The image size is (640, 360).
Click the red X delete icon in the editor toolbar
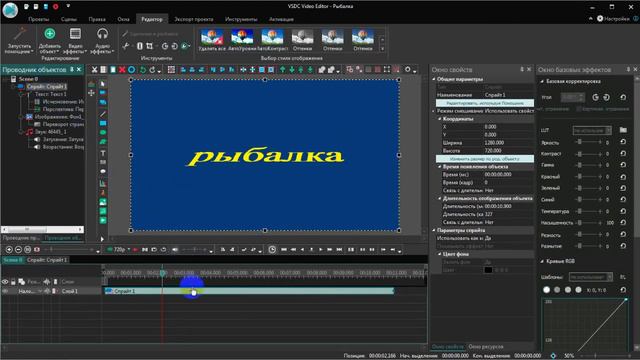point(122,70)
